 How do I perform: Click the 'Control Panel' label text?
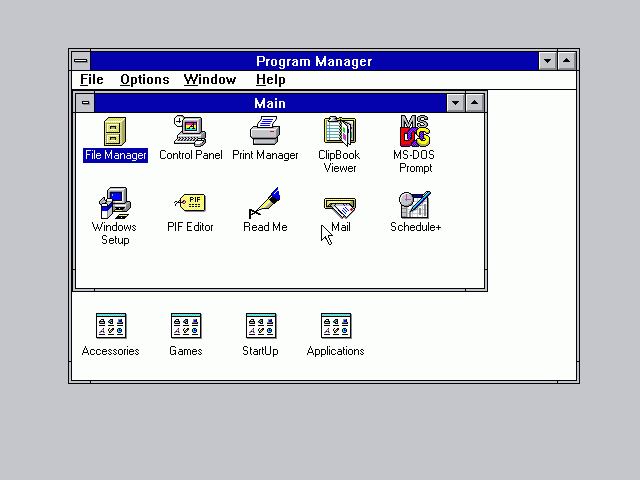point(191,155)
